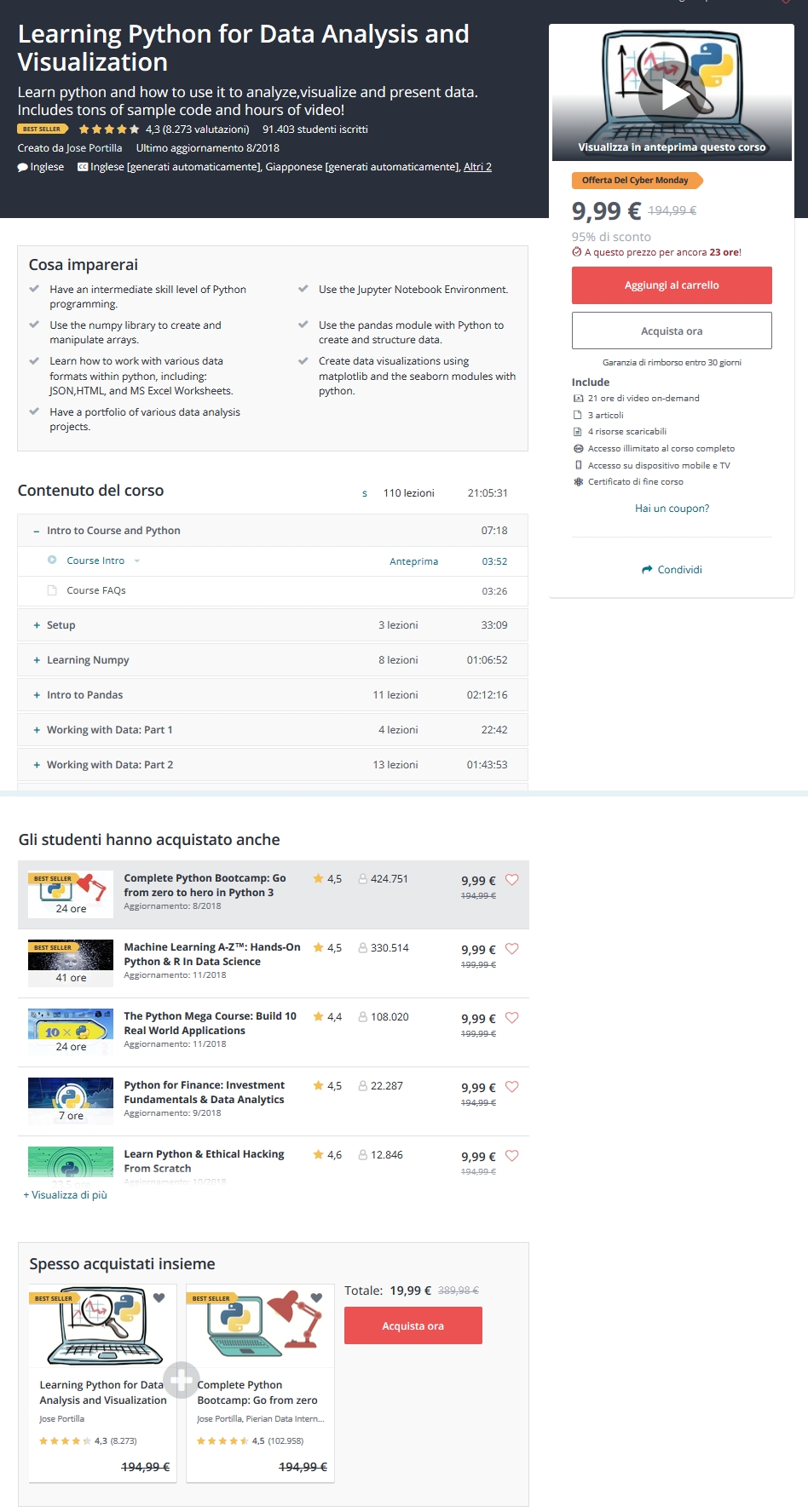Click Course FAQs lesson row text
Screen dimensions: 808x1512
tap(96, 590)
